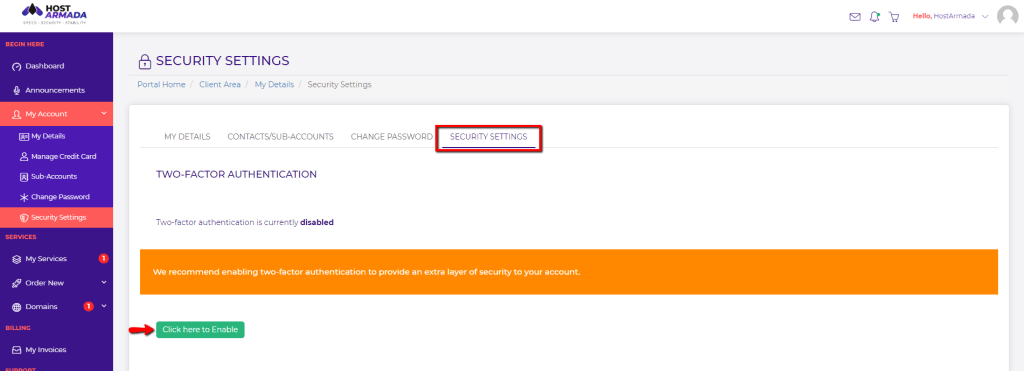Click the Change Password asterisk icon
The width and height of the screenshot is (1024, 371).
(x=24, y=197)
